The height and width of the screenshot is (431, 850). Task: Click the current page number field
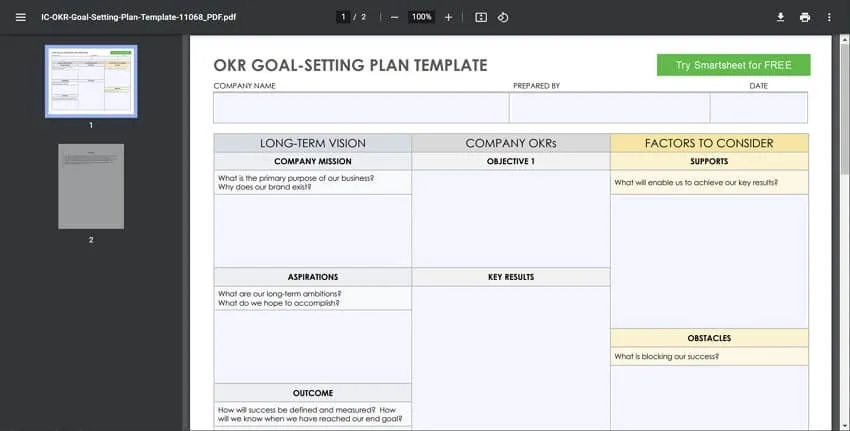click(x=343, y=17)
